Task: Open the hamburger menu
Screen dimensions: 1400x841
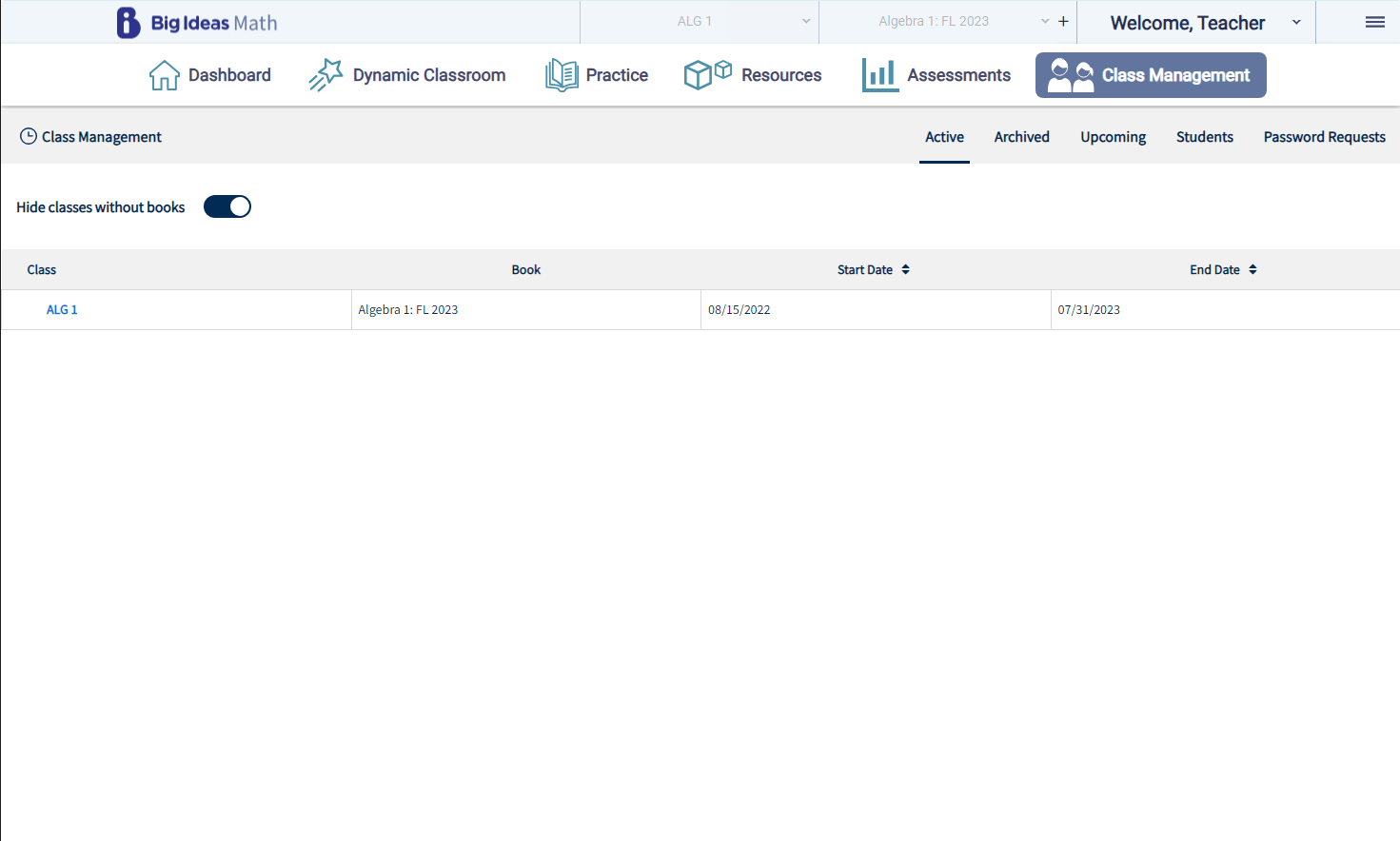Action: click(1375, 22)
